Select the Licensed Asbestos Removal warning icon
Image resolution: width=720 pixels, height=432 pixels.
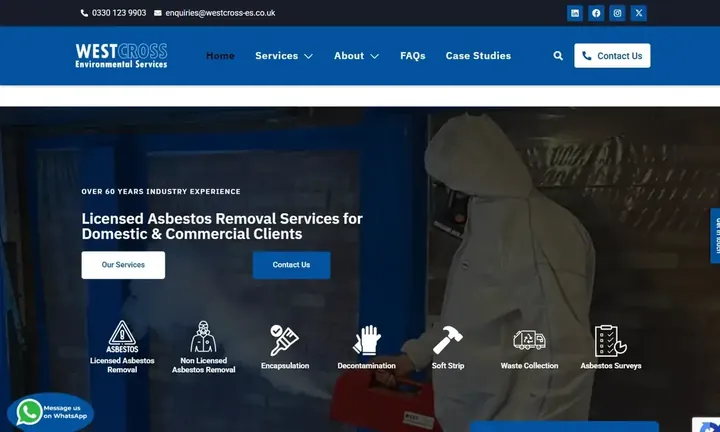tap(122, 337)
